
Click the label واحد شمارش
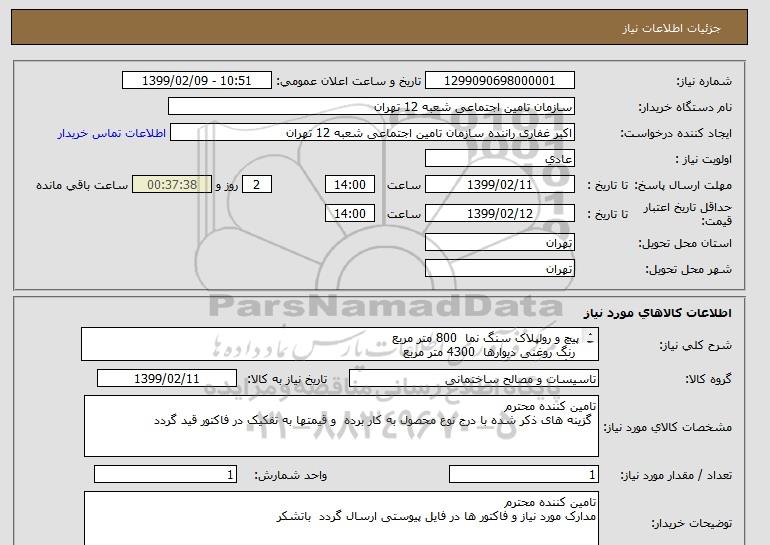pyautogui.click(x=291, y=475)
